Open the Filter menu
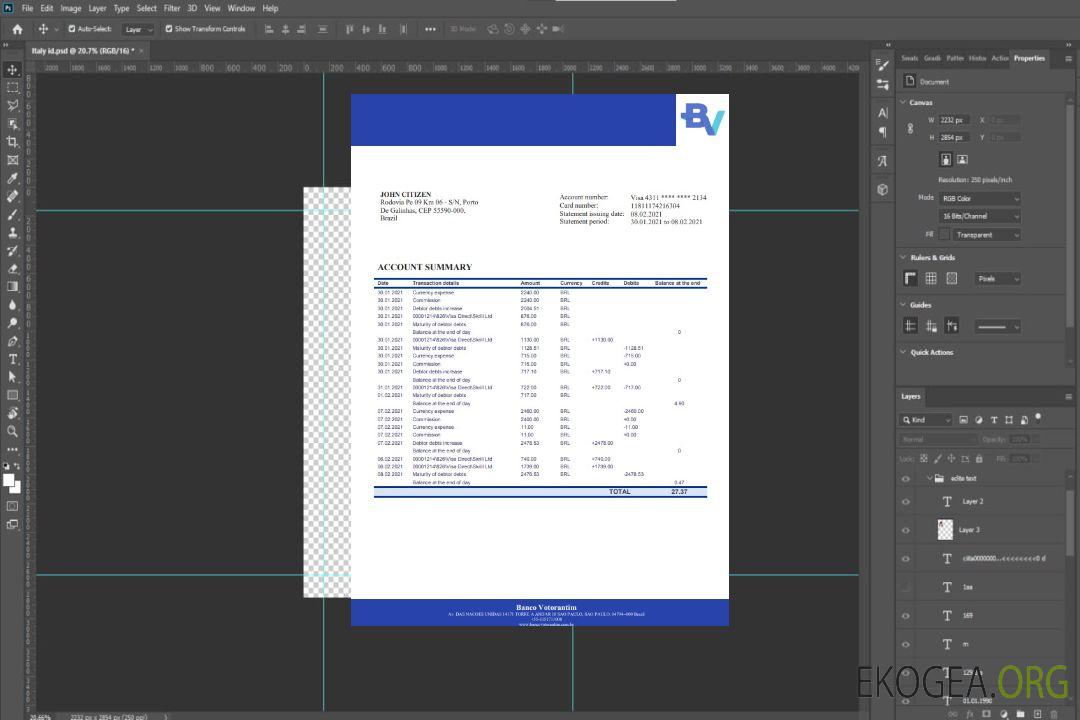Image resolution: width=1080 pixels, height=720 pixels. click(x=172, y=8)
